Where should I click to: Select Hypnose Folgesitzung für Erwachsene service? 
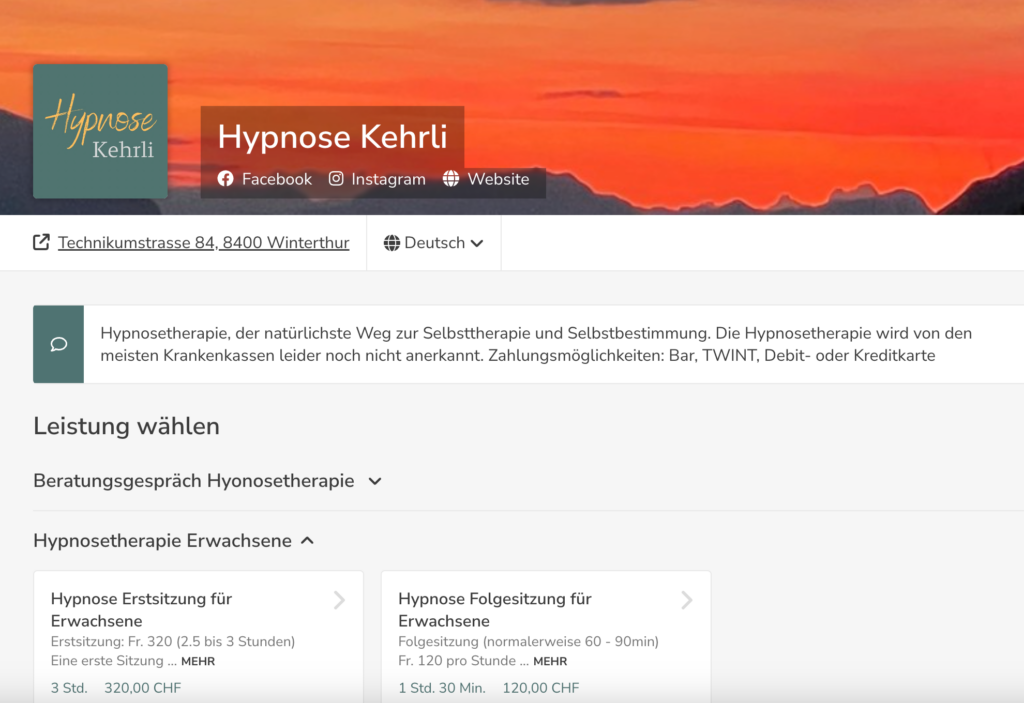pyautogui.click(x=495, y=609)
